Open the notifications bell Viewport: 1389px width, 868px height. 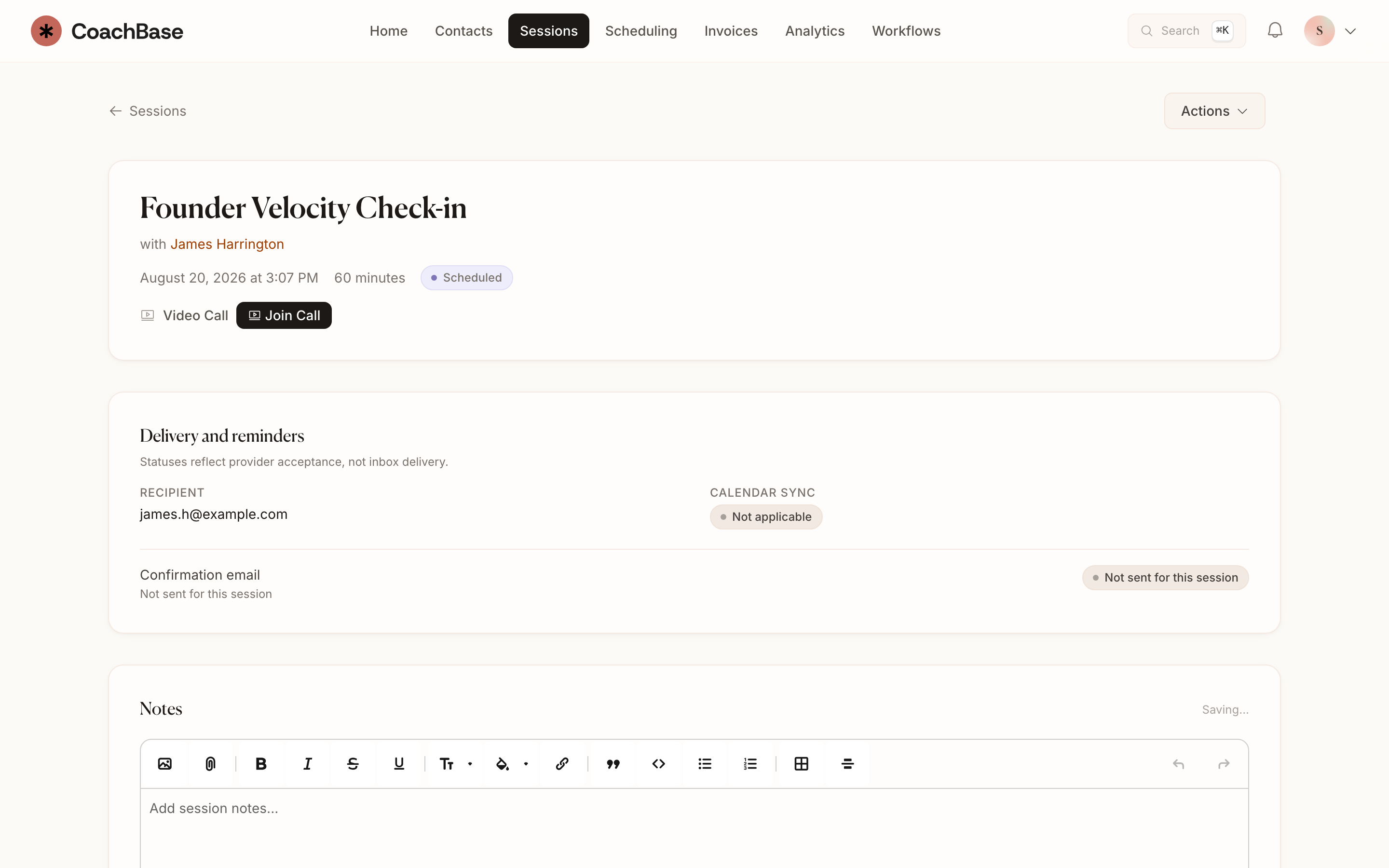click(1275, 30)
